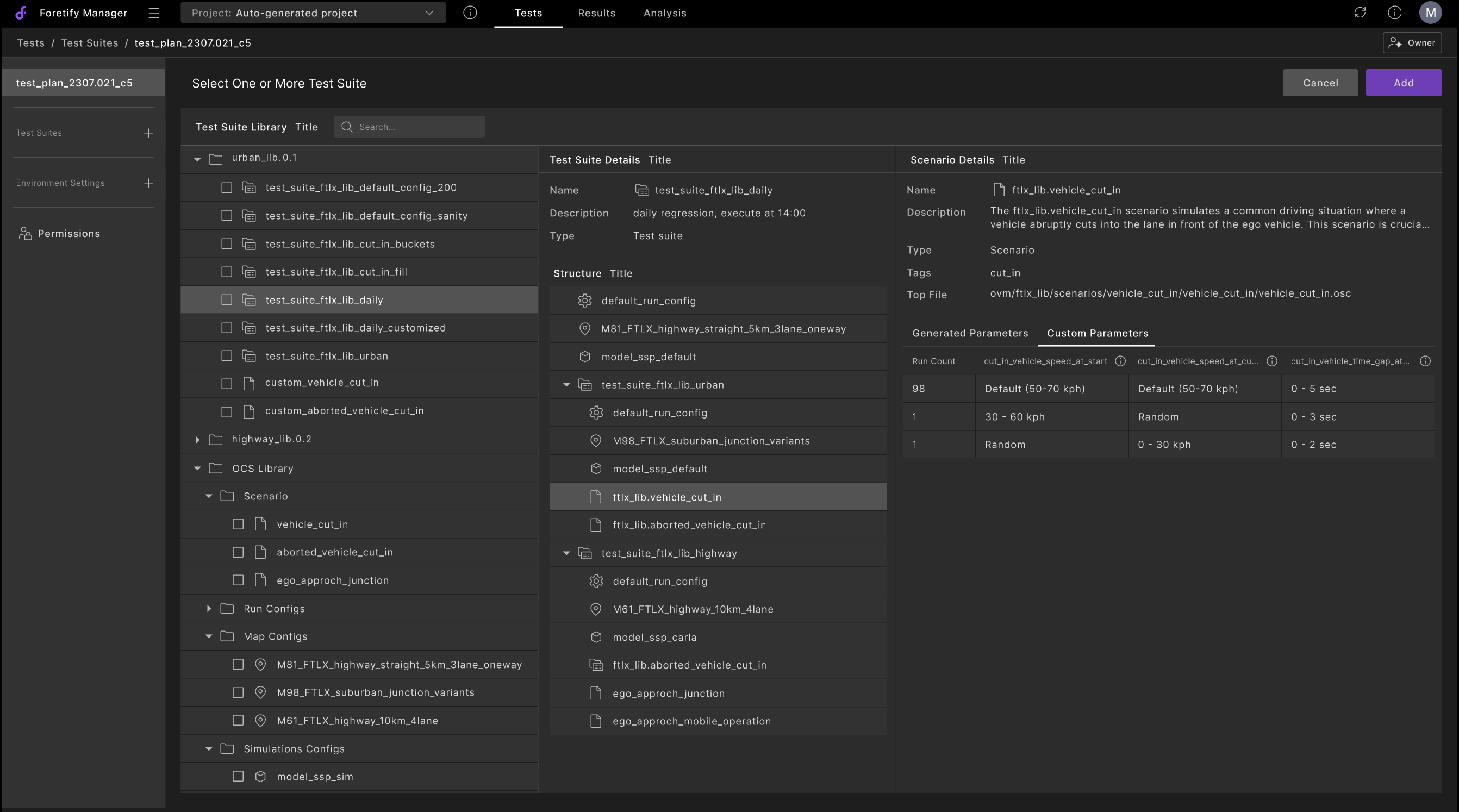Screen dimensions: 1459x812
Task: Select the Custom Parameters tab
Action: [1097, 333]
